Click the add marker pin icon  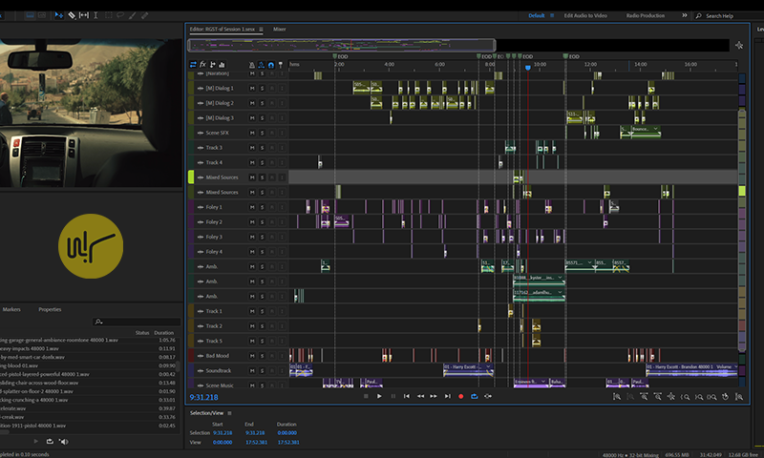(x=281, y=64)
